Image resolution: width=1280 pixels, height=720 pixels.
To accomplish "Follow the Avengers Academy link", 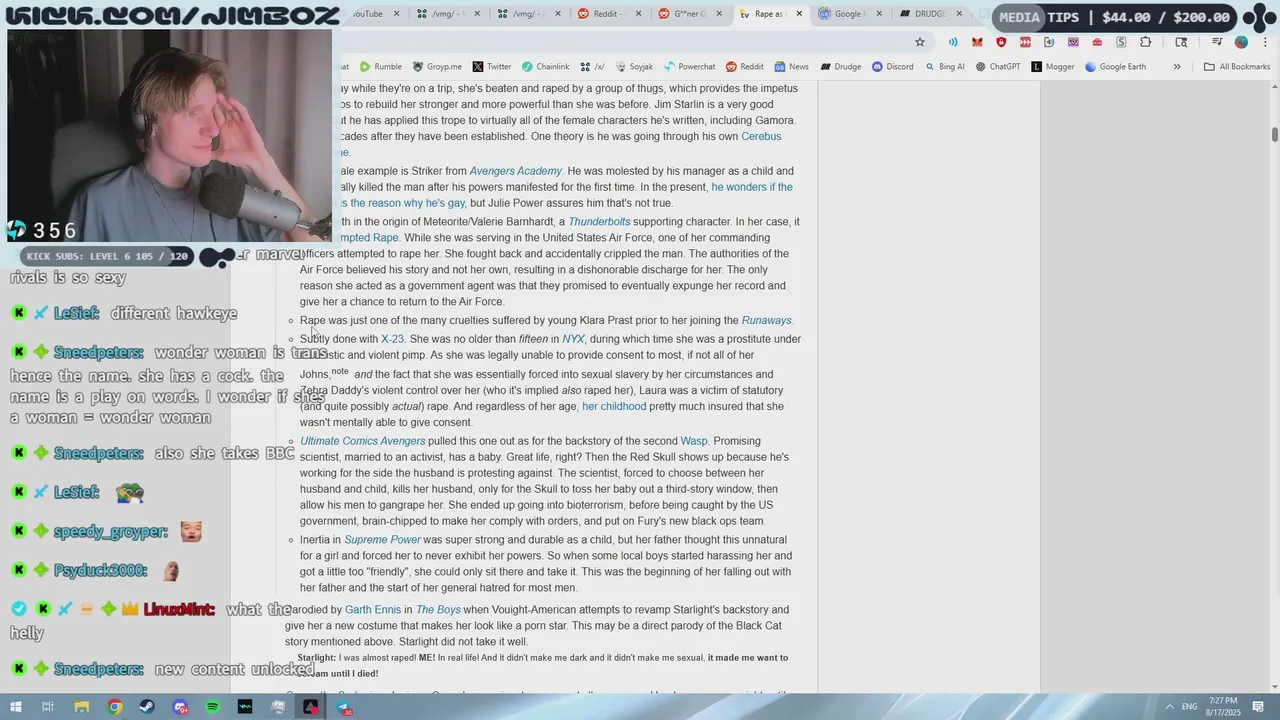I will click(516, 171).
